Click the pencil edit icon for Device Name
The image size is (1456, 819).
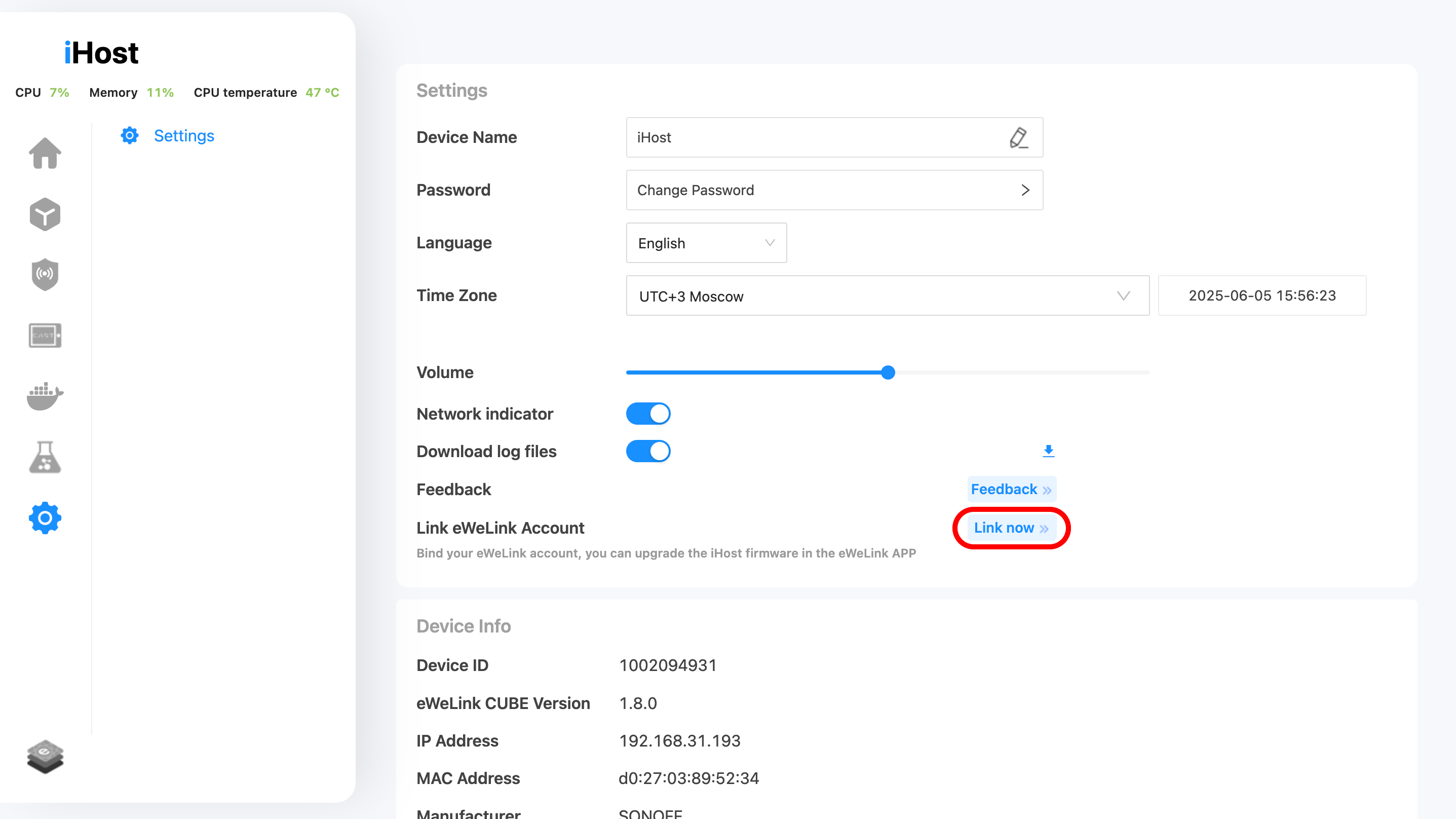click(1018, 137)
